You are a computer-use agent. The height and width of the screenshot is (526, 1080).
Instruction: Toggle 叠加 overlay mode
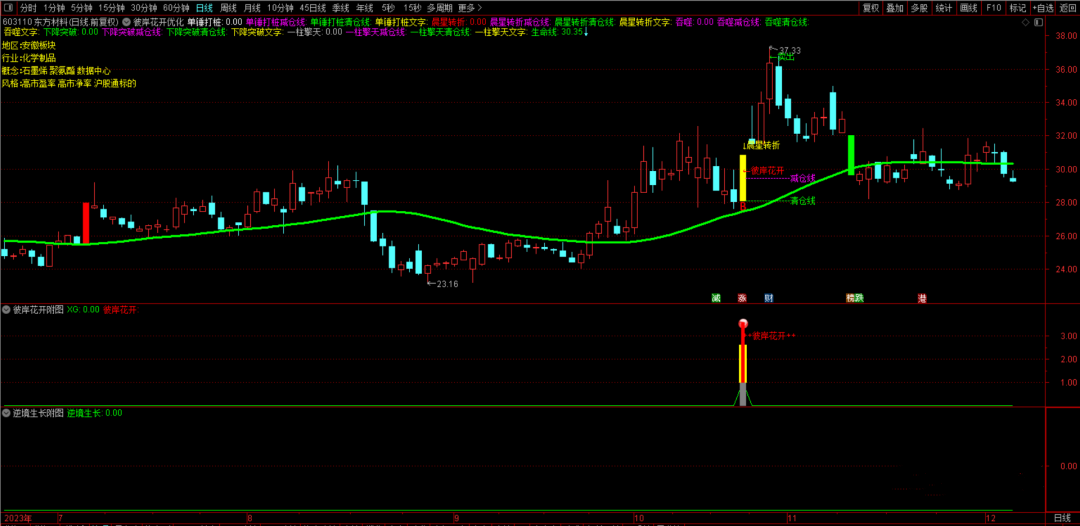[895, 8]
